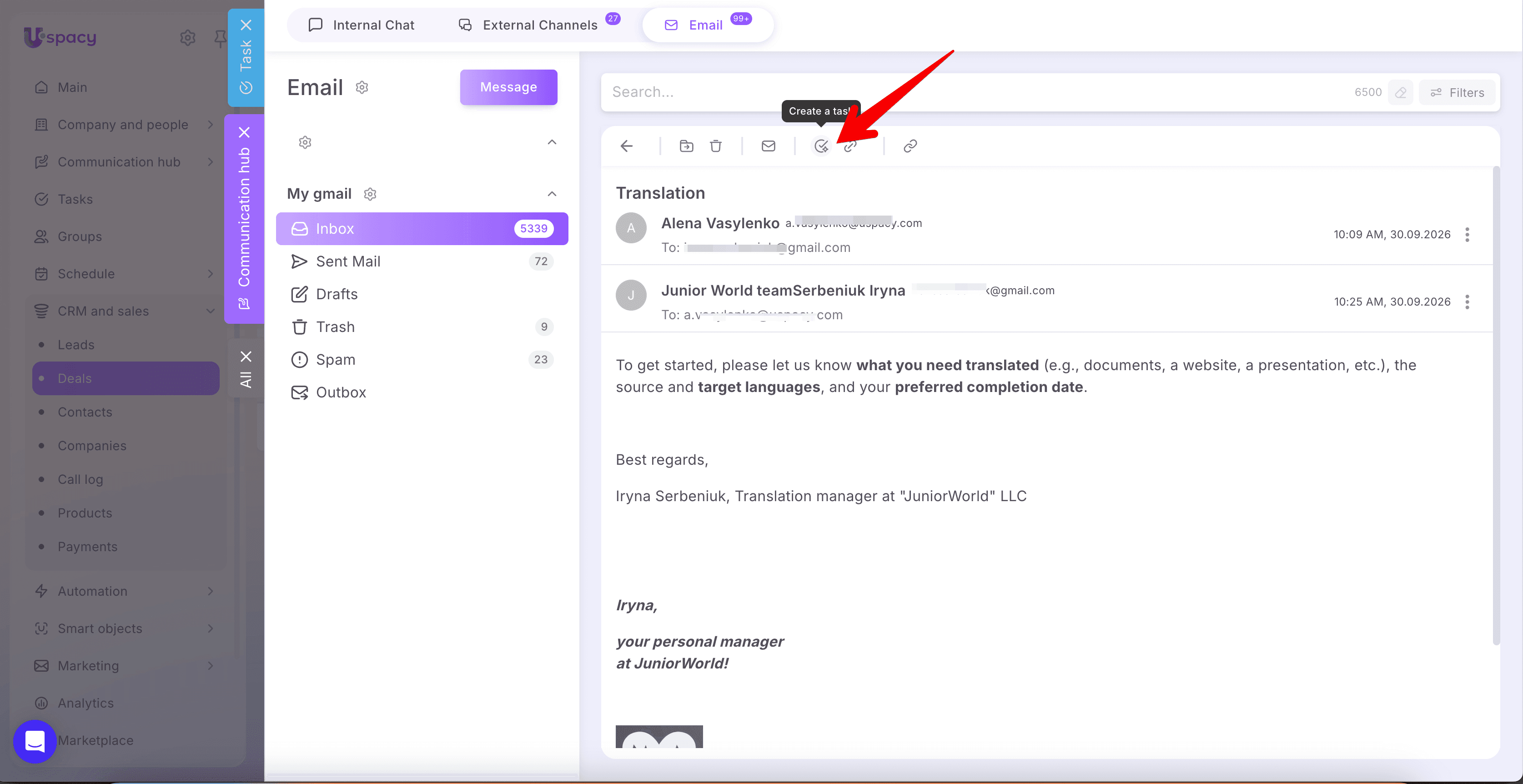
Task: Open My gmail account settings gear
Action: pos(370,194)
